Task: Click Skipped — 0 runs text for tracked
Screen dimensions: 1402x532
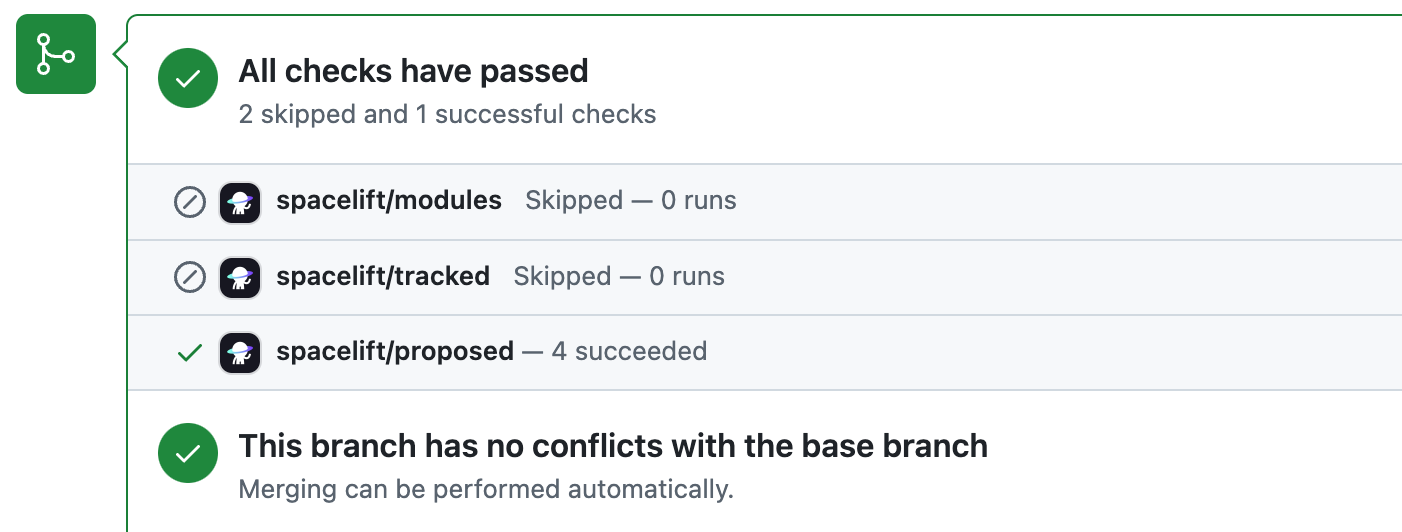Action: click(x=619, y=276)
